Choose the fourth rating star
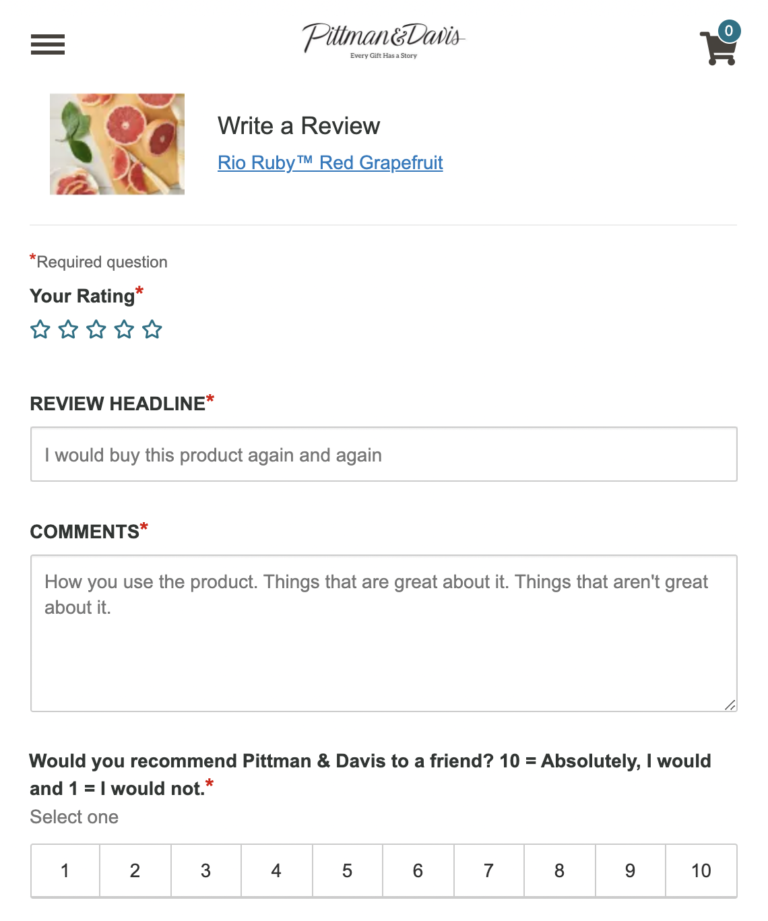The height and width of the screenshot is (921, 768). 124,330
